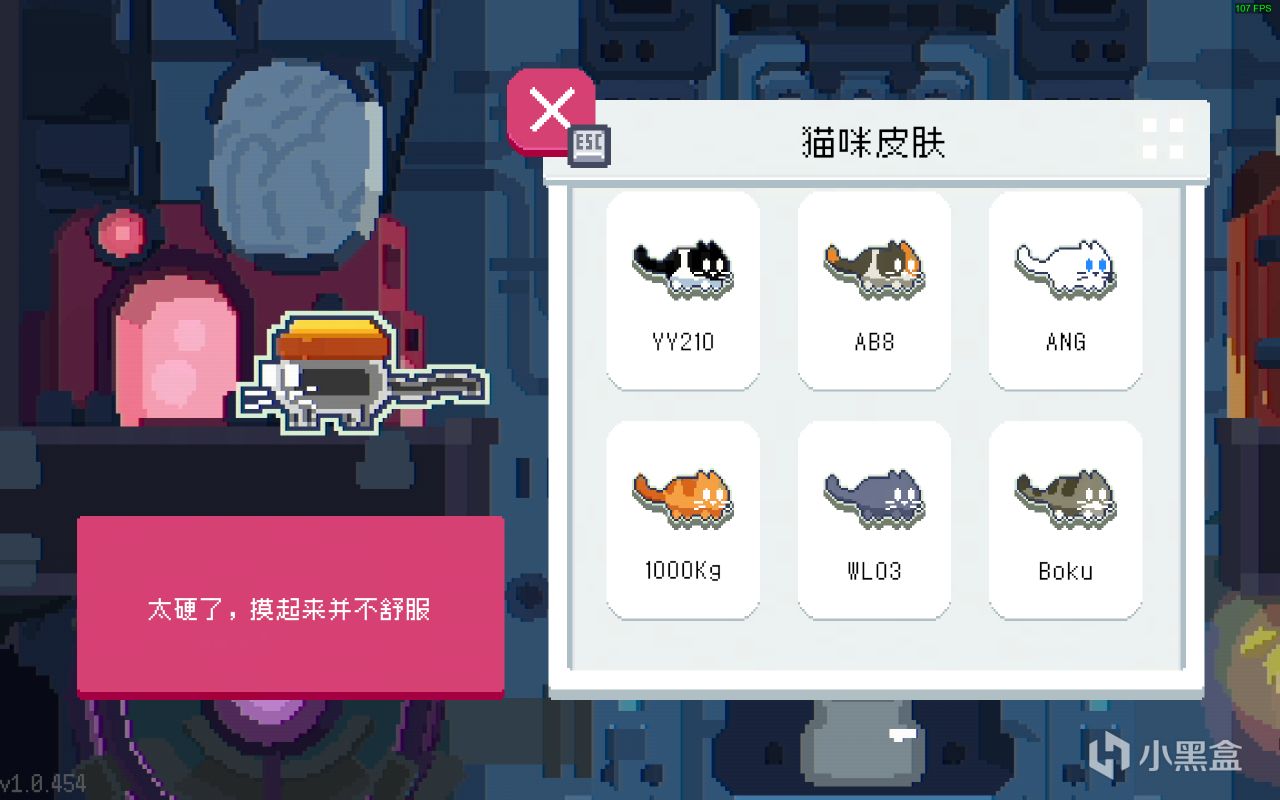Pick the tabby Boku cat skin
The width and height of the screenshot is (1280, 800).
(x=1065, y=520)
